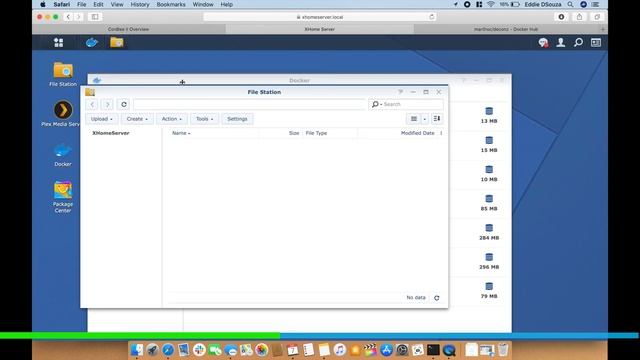Go back in File Station navigation
The image size is (640, 360).
coord(92,104)
